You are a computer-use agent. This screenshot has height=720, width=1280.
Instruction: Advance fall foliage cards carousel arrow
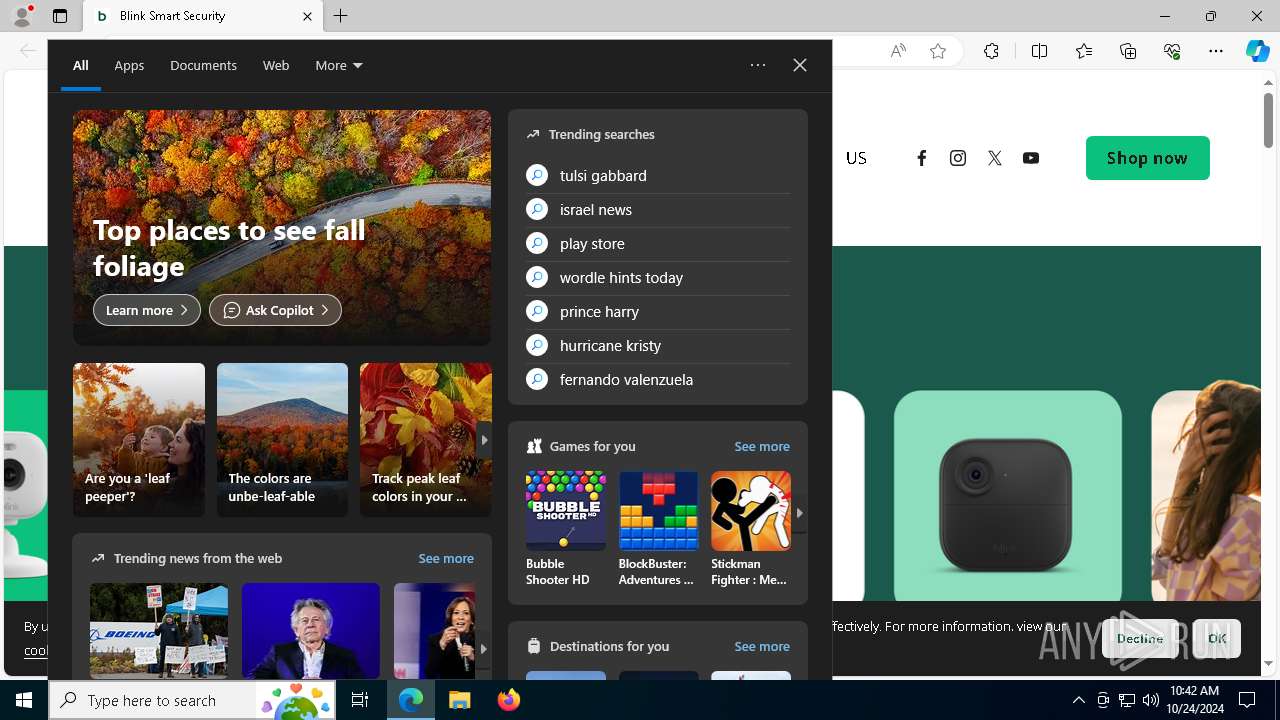pyautogui.click(x=484, y=440)
